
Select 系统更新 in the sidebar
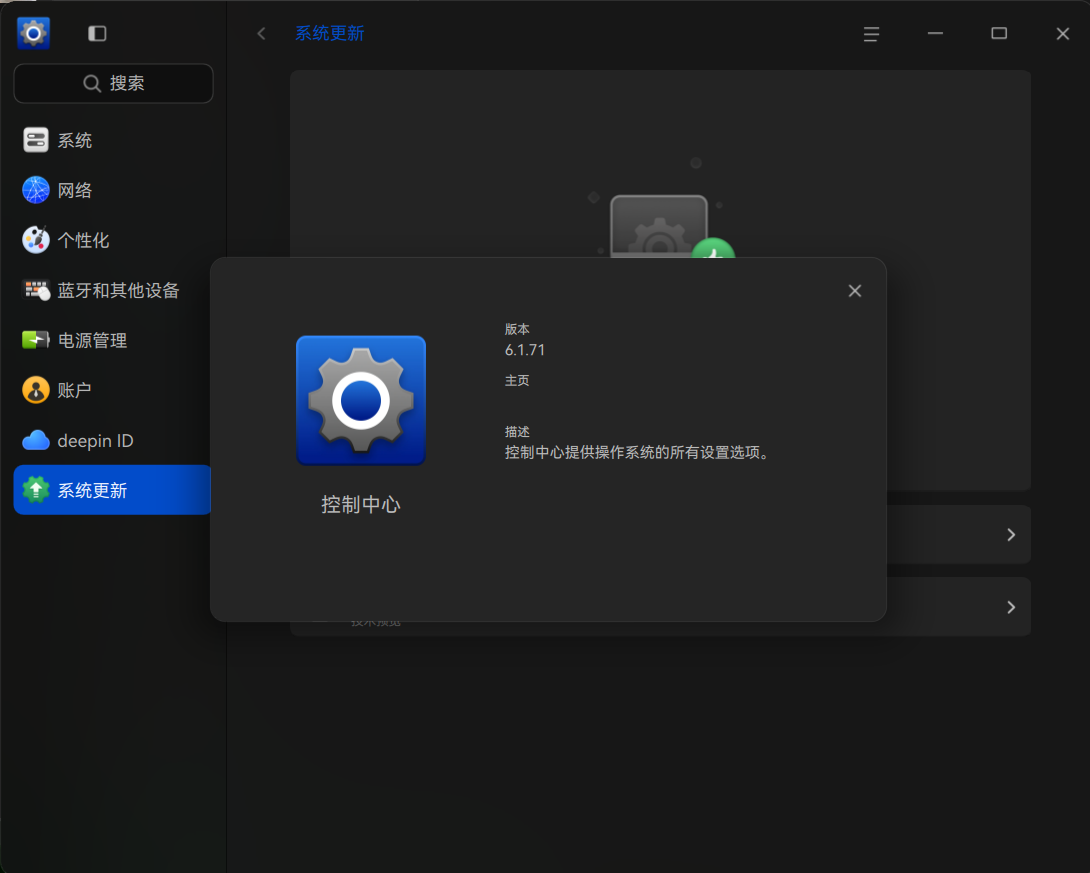pos(112,490)
